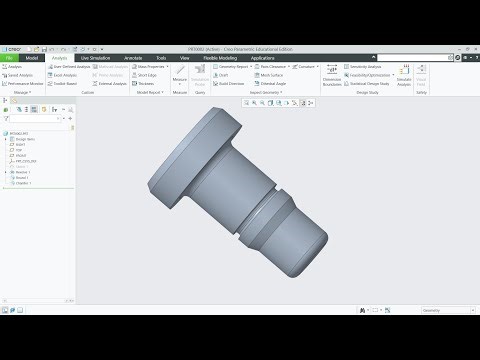This screenshot has height=360, width=480.
Task: Click Open folder icon in quick access toolbar
Action: coord(36,49)
